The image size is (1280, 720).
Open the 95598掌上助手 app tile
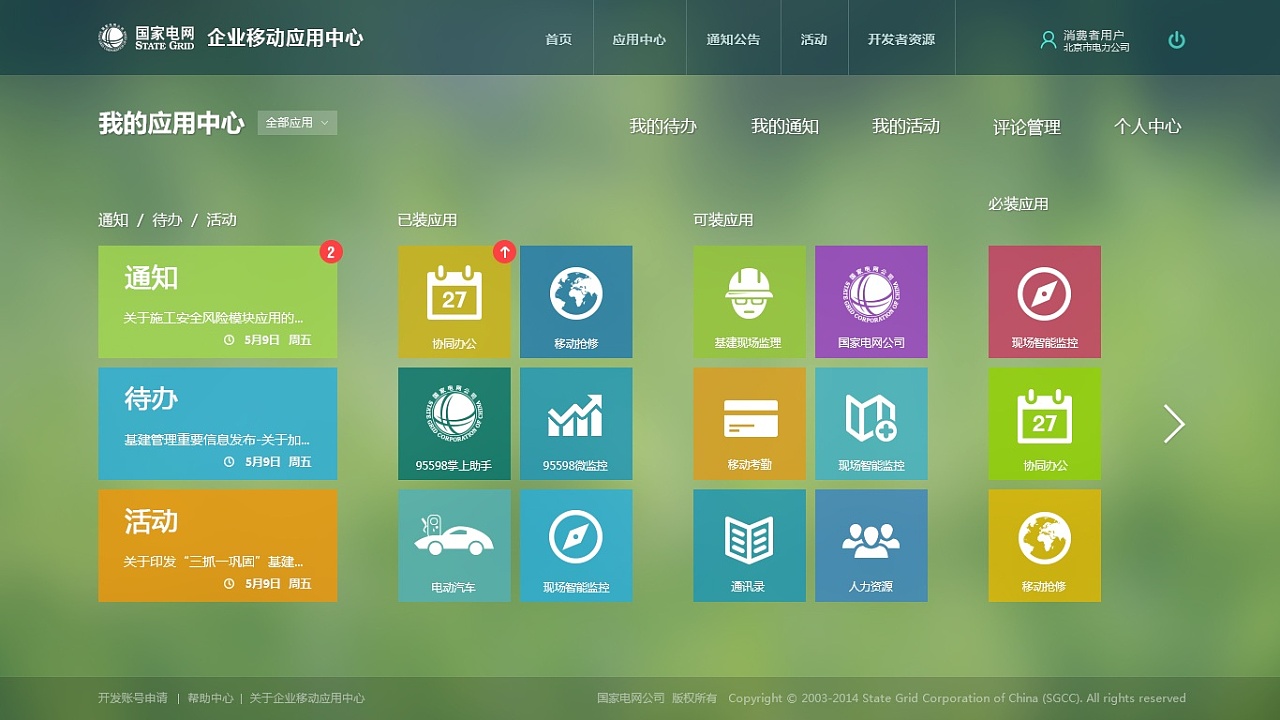[455, 423]
